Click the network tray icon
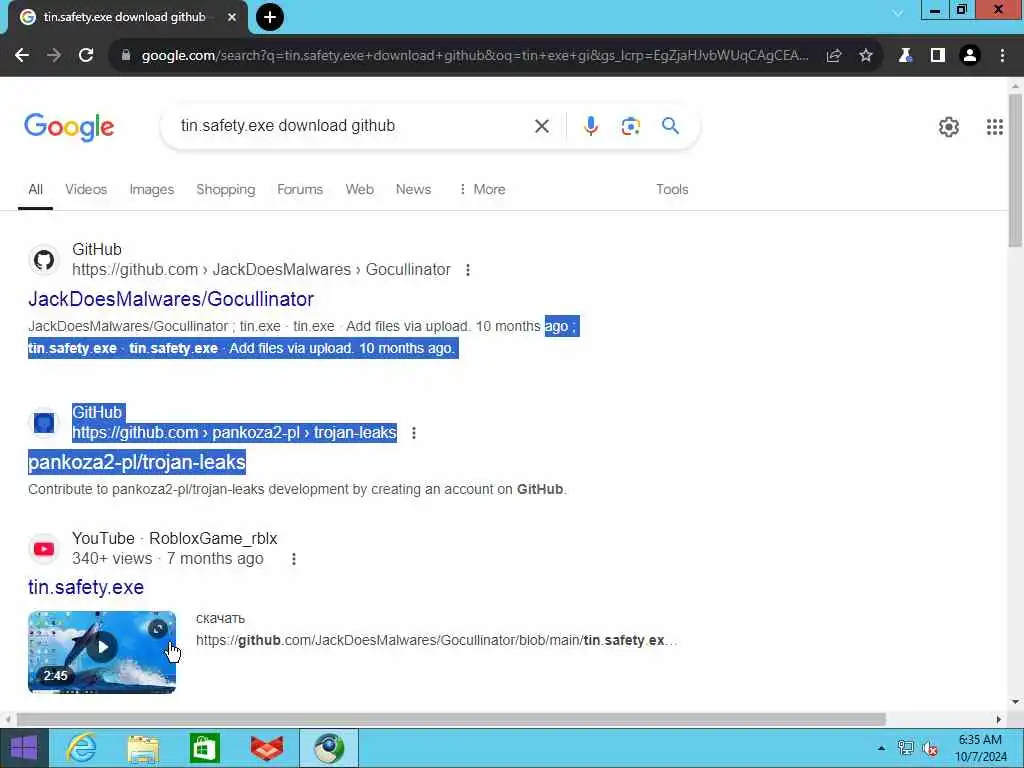1024x768 pixels. coord(906,748)
